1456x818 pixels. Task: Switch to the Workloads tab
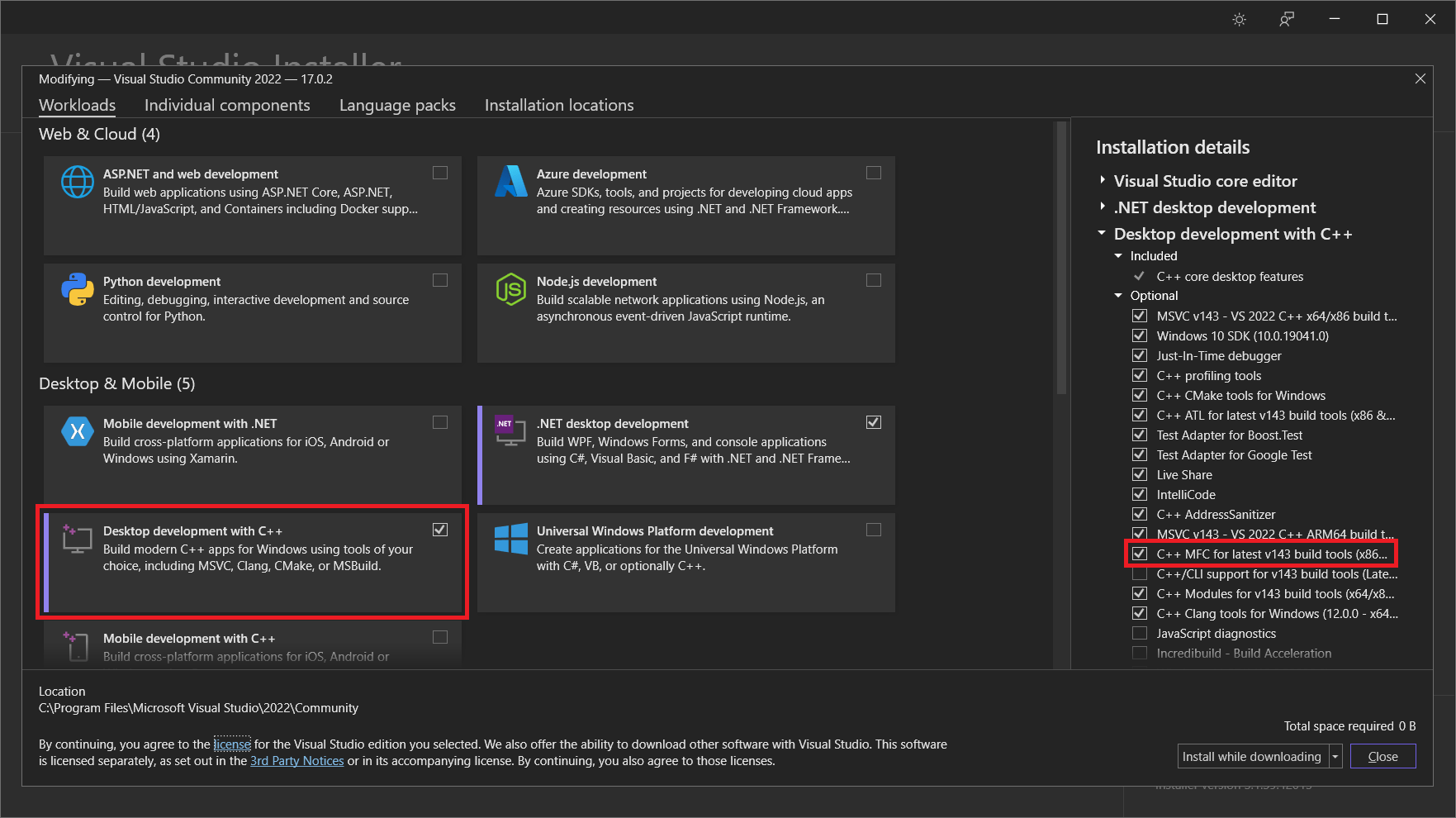coord(78,105)
